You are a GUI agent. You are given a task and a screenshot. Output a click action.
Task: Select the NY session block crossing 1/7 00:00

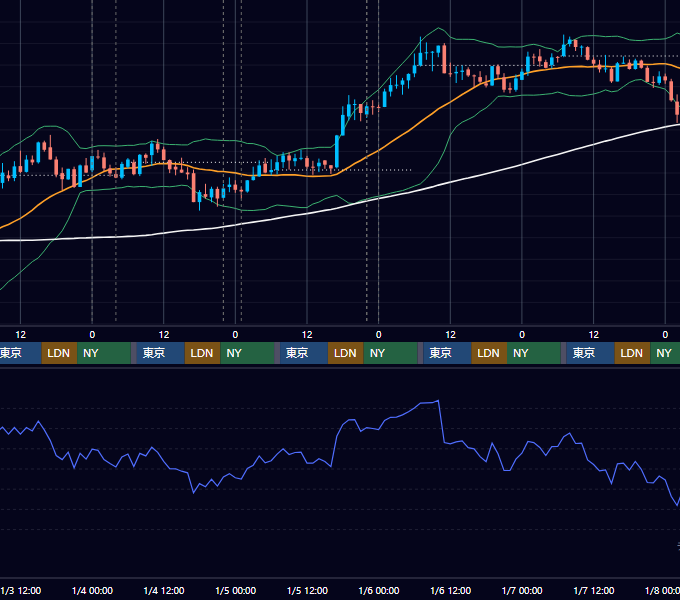point(533,353)
